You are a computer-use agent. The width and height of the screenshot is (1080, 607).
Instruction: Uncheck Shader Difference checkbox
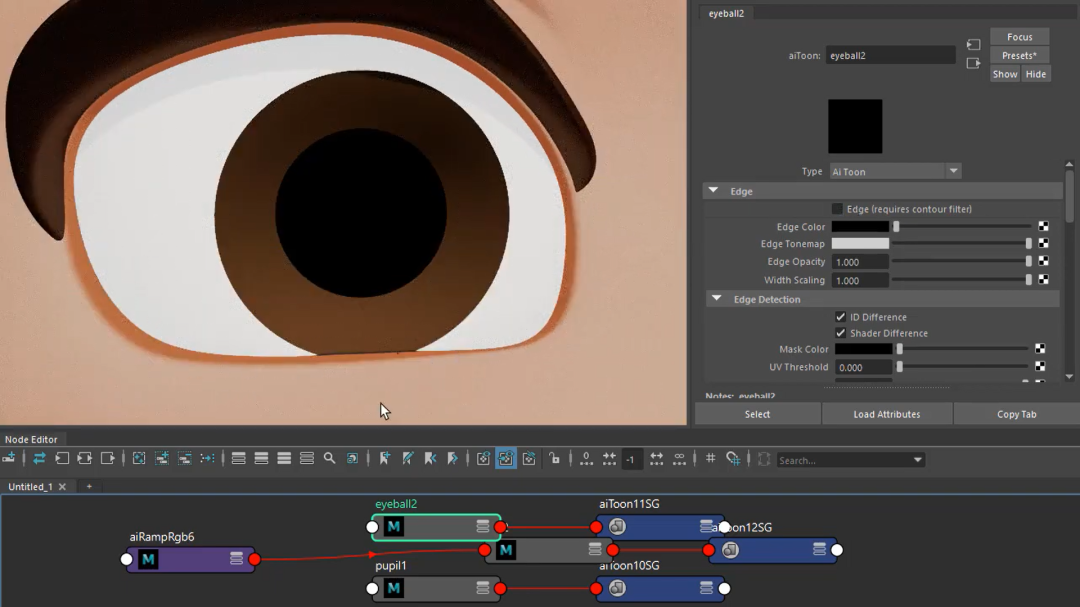click(x=840, y=333)
